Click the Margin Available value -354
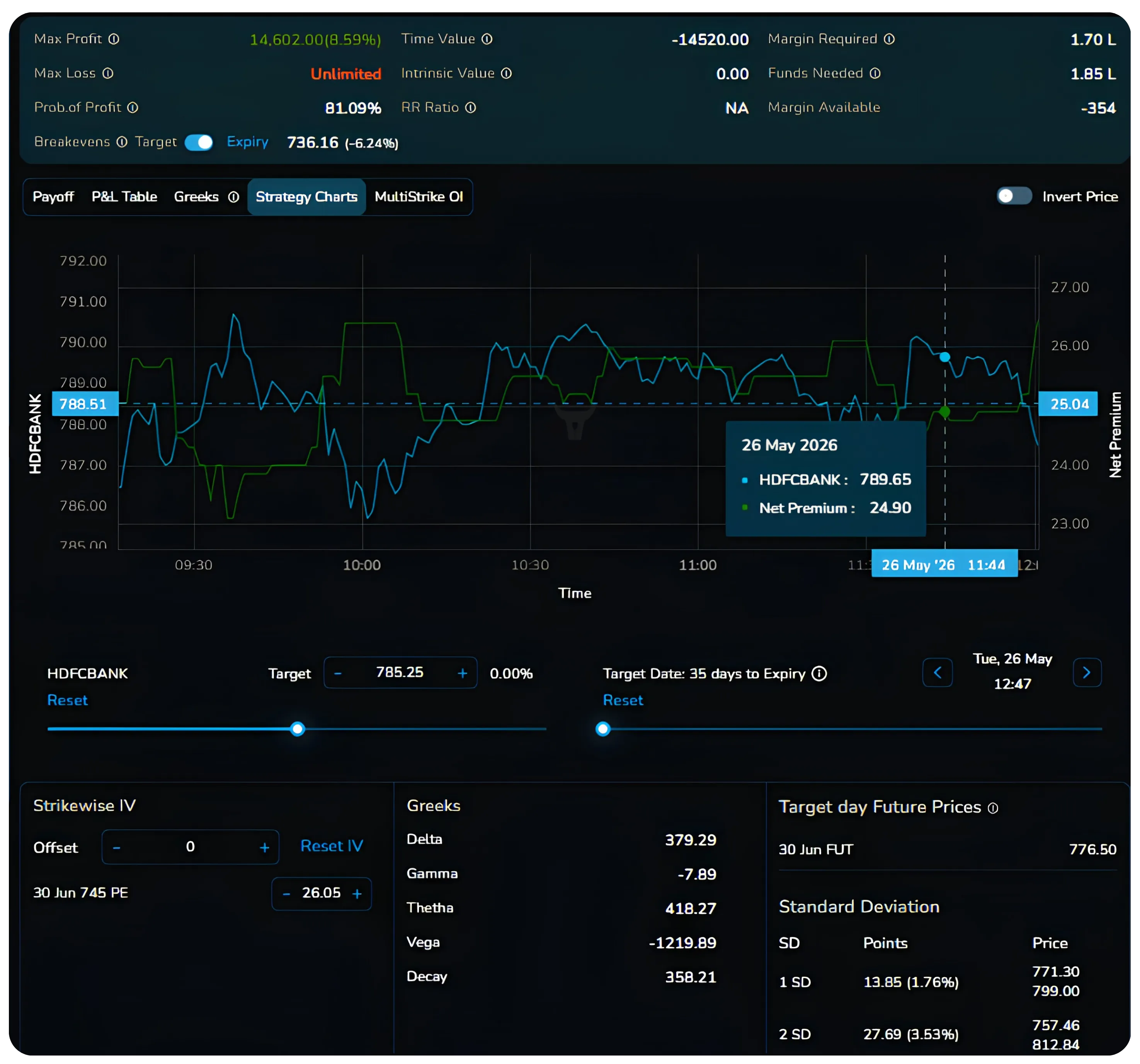This screenshot has width=1140, height=1064. [x=1098, y=108]
